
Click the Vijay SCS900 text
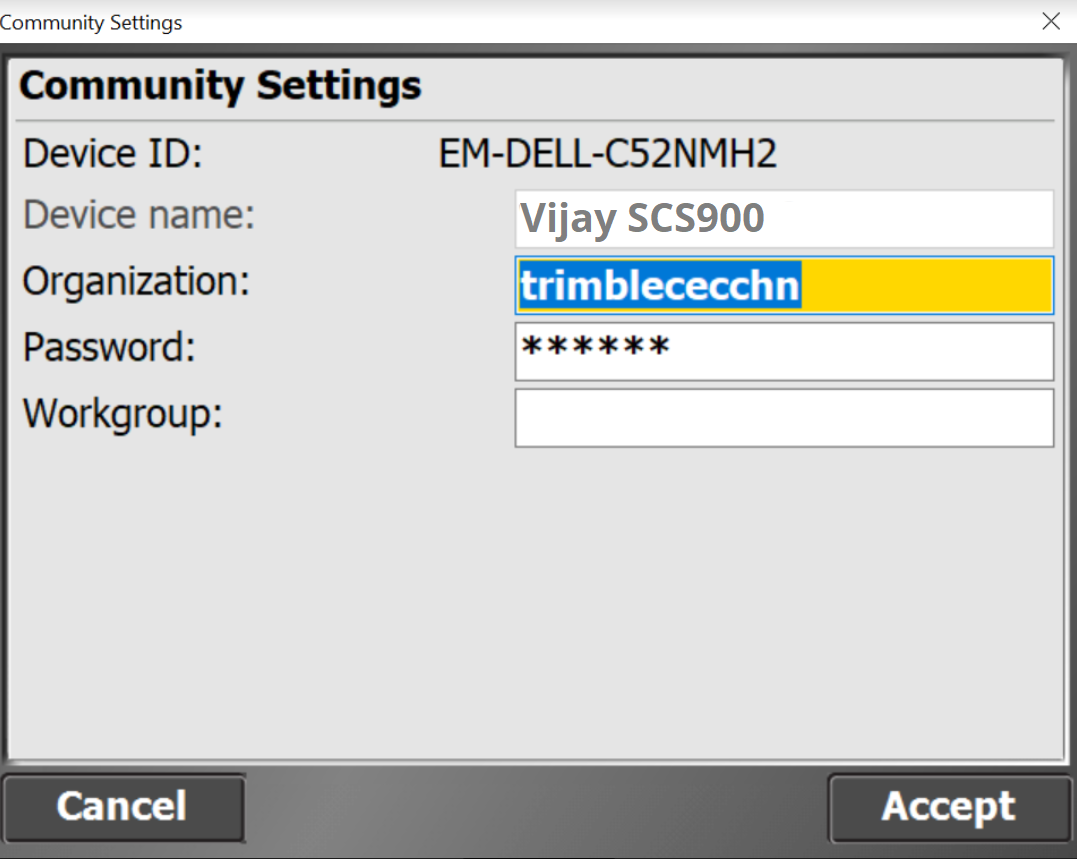[x=642, y=218]
